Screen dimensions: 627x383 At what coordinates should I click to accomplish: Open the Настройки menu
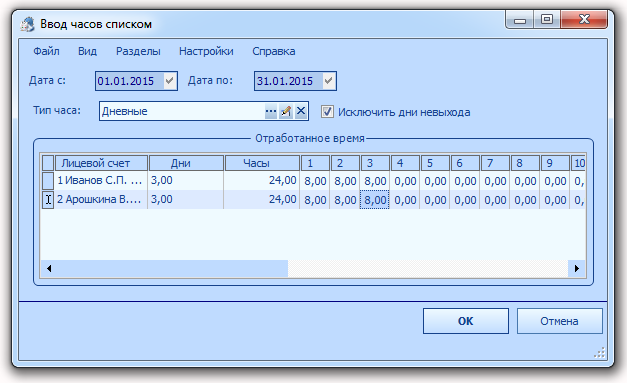tap(206, 51)
